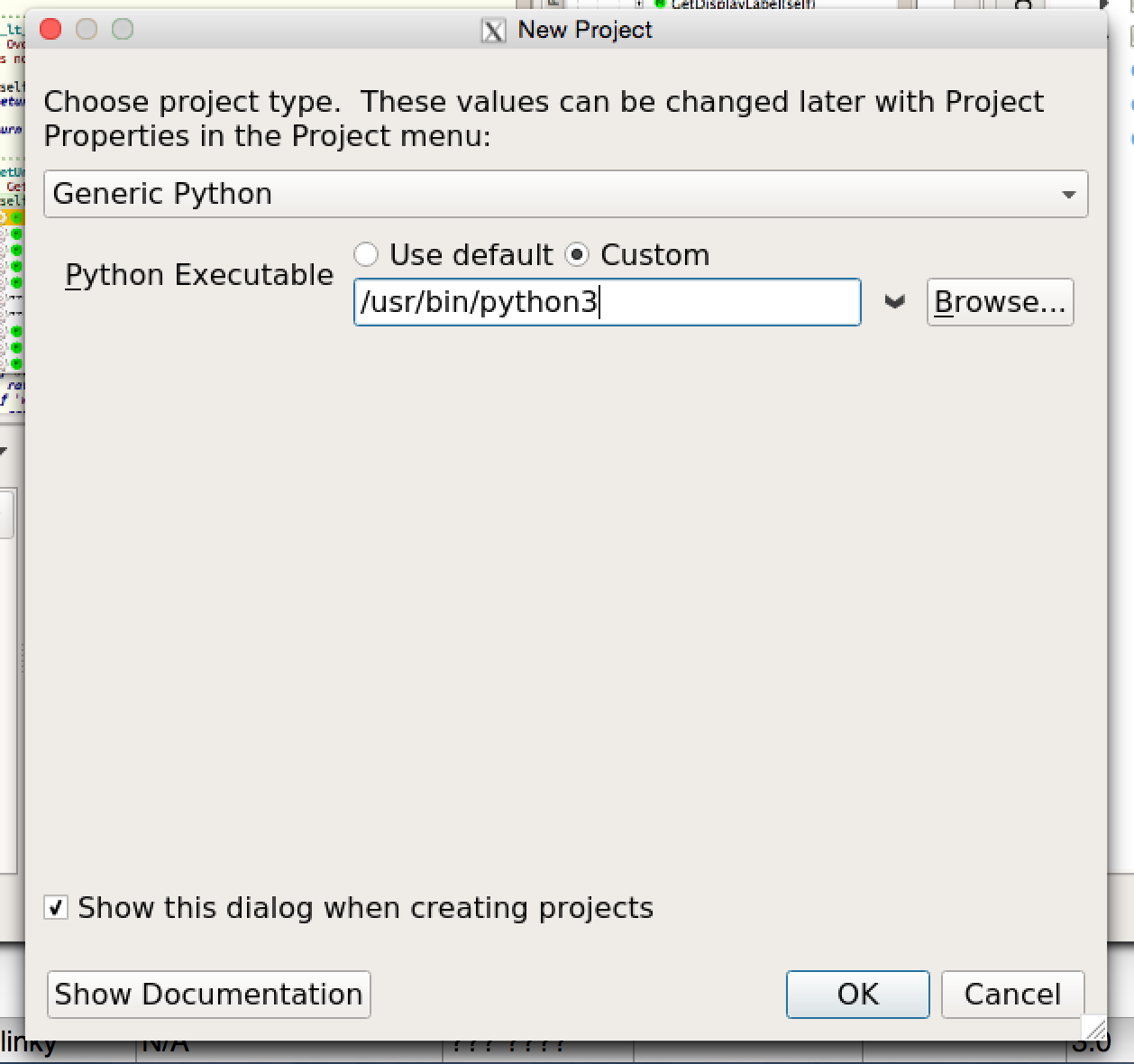Open Show Documentation

(208, 994)
